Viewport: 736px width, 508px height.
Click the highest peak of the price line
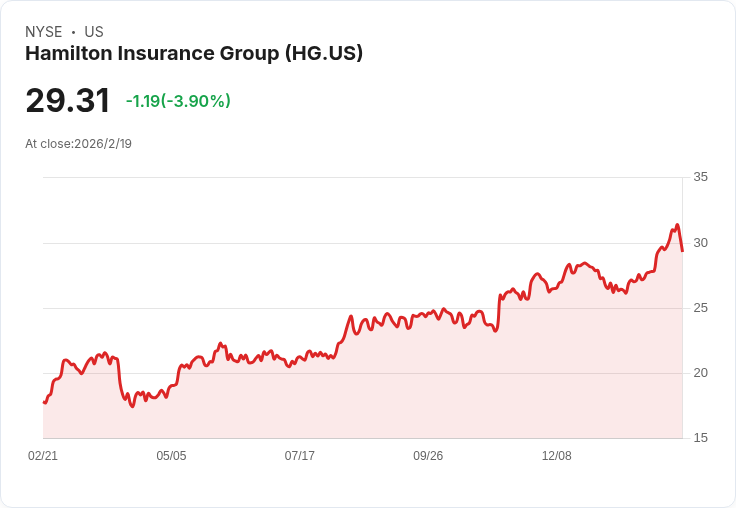[x=677, y=225]
